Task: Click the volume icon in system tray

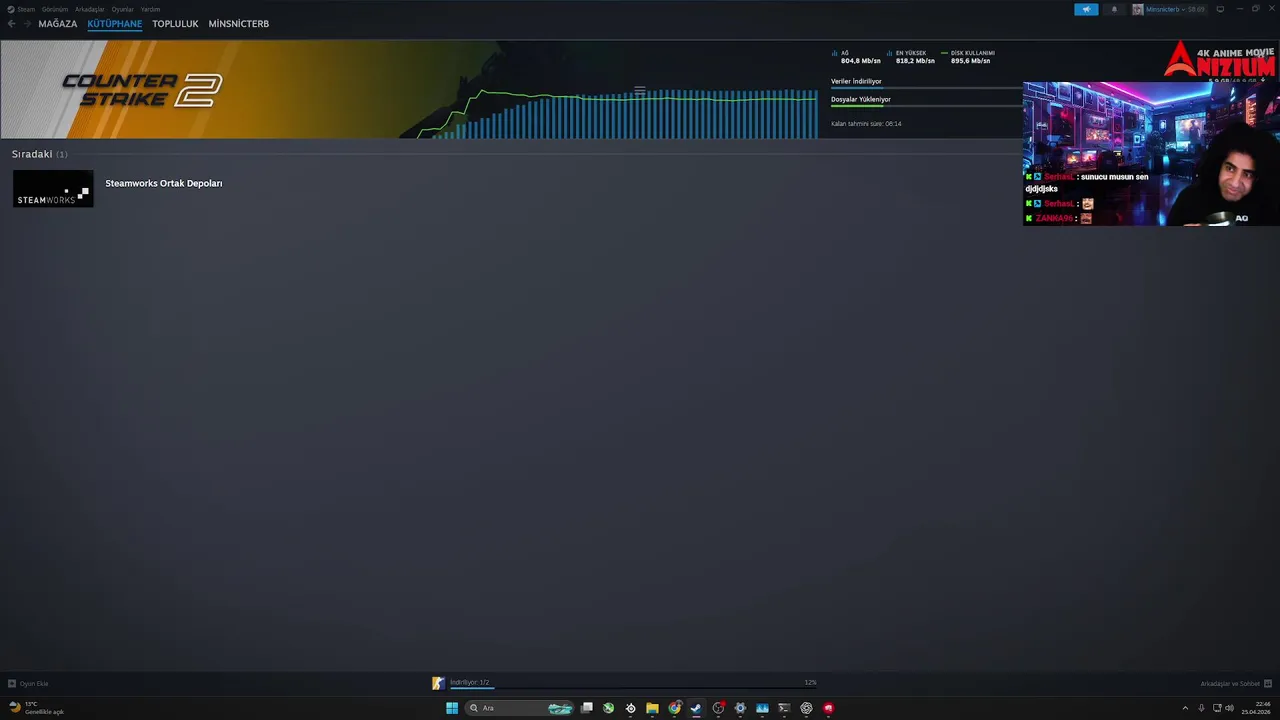Action: click(x=1229, y=708)
